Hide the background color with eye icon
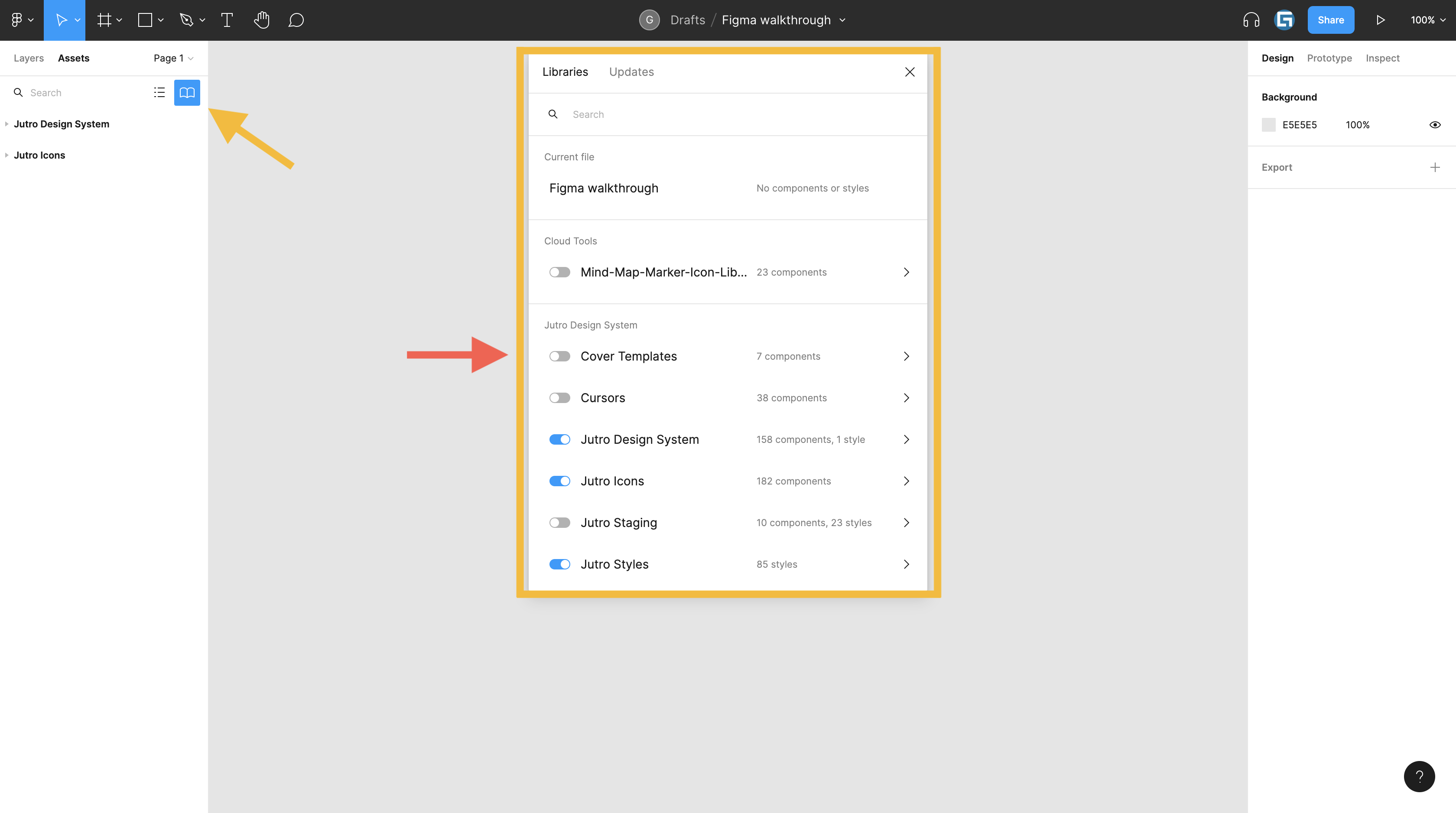1456x813 pixels. click(1435, 125)
